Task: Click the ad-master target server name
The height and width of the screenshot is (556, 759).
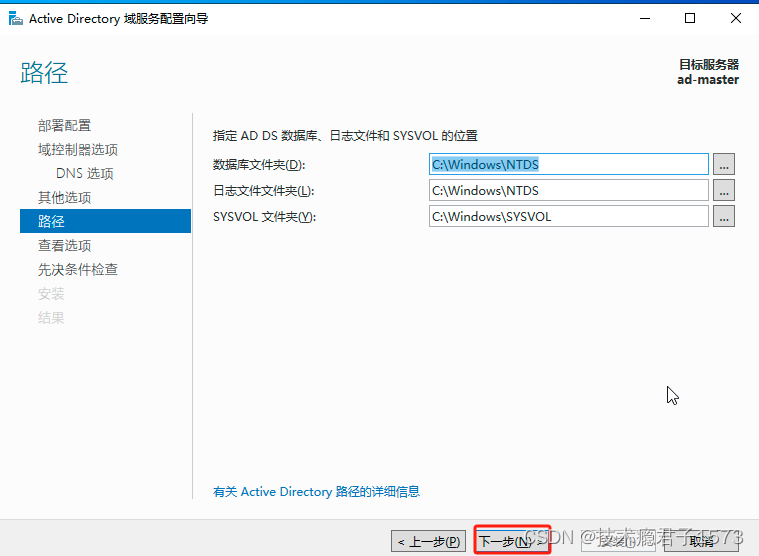Action: [708, 80]
